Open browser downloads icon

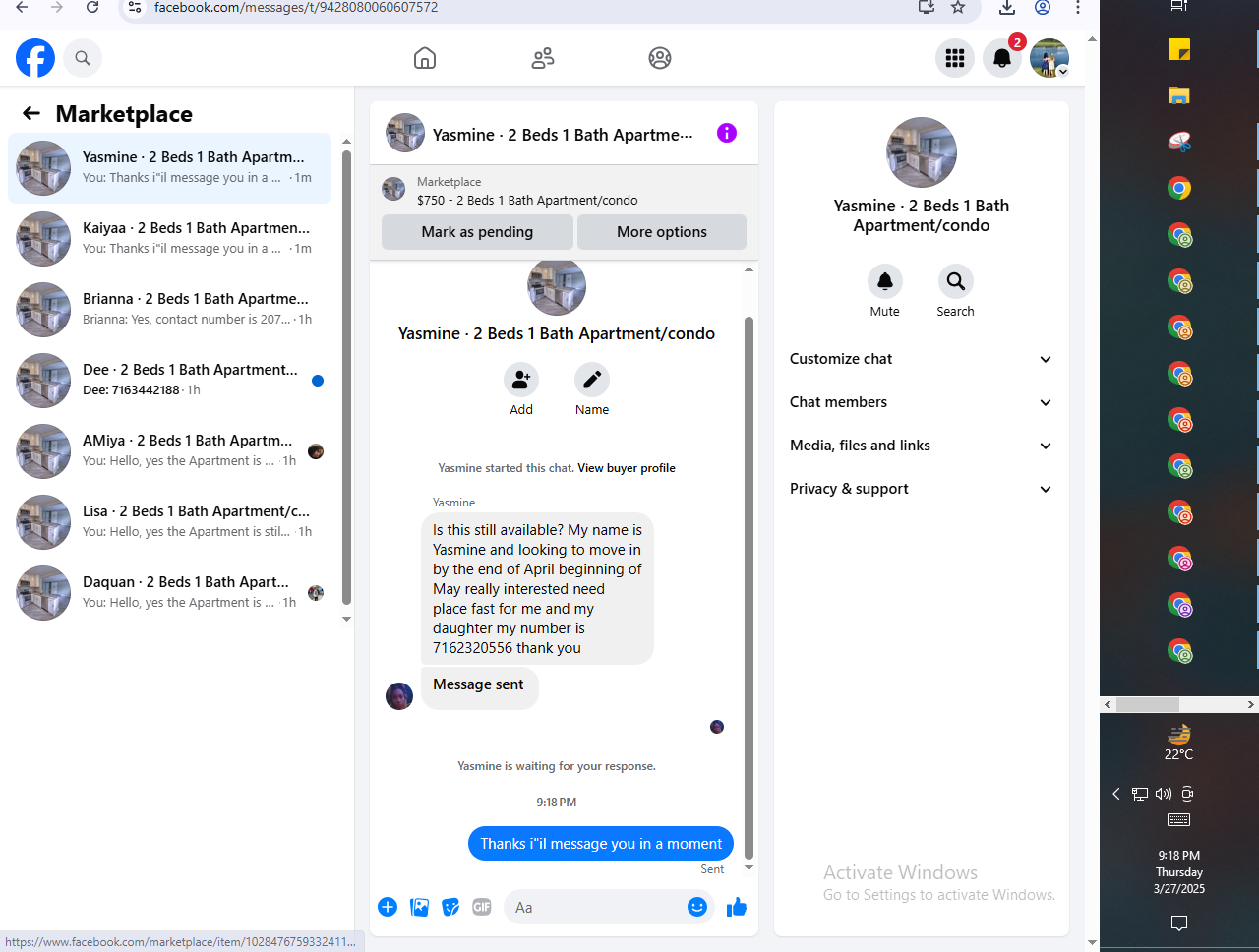[x=1007, y=7]
